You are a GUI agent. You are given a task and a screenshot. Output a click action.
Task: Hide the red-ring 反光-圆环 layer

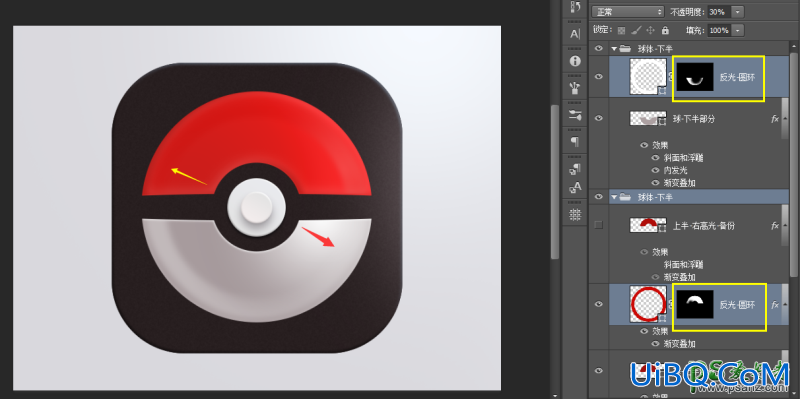(599, 304)
